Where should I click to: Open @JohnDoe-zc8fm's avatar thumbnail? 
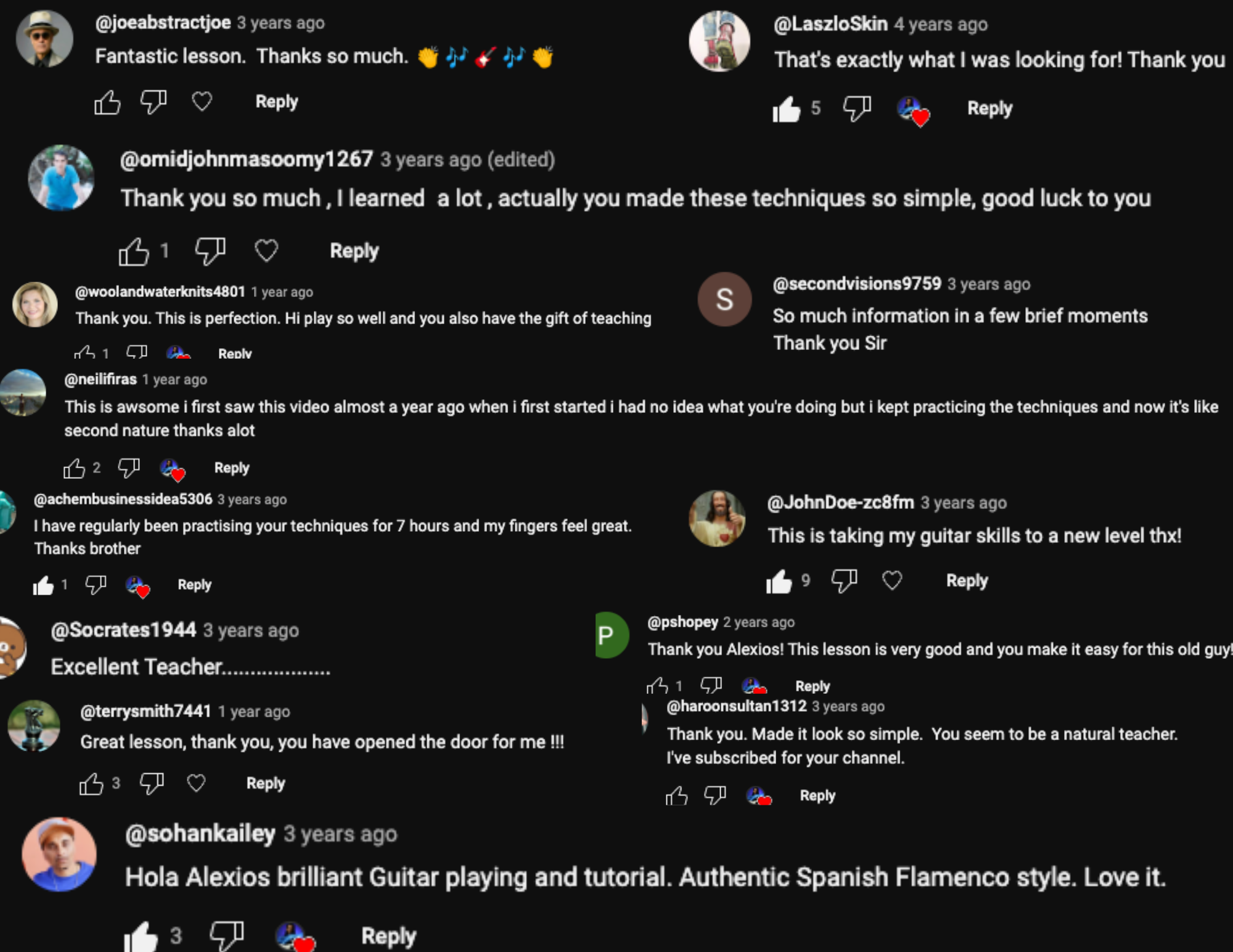[716, 519]
